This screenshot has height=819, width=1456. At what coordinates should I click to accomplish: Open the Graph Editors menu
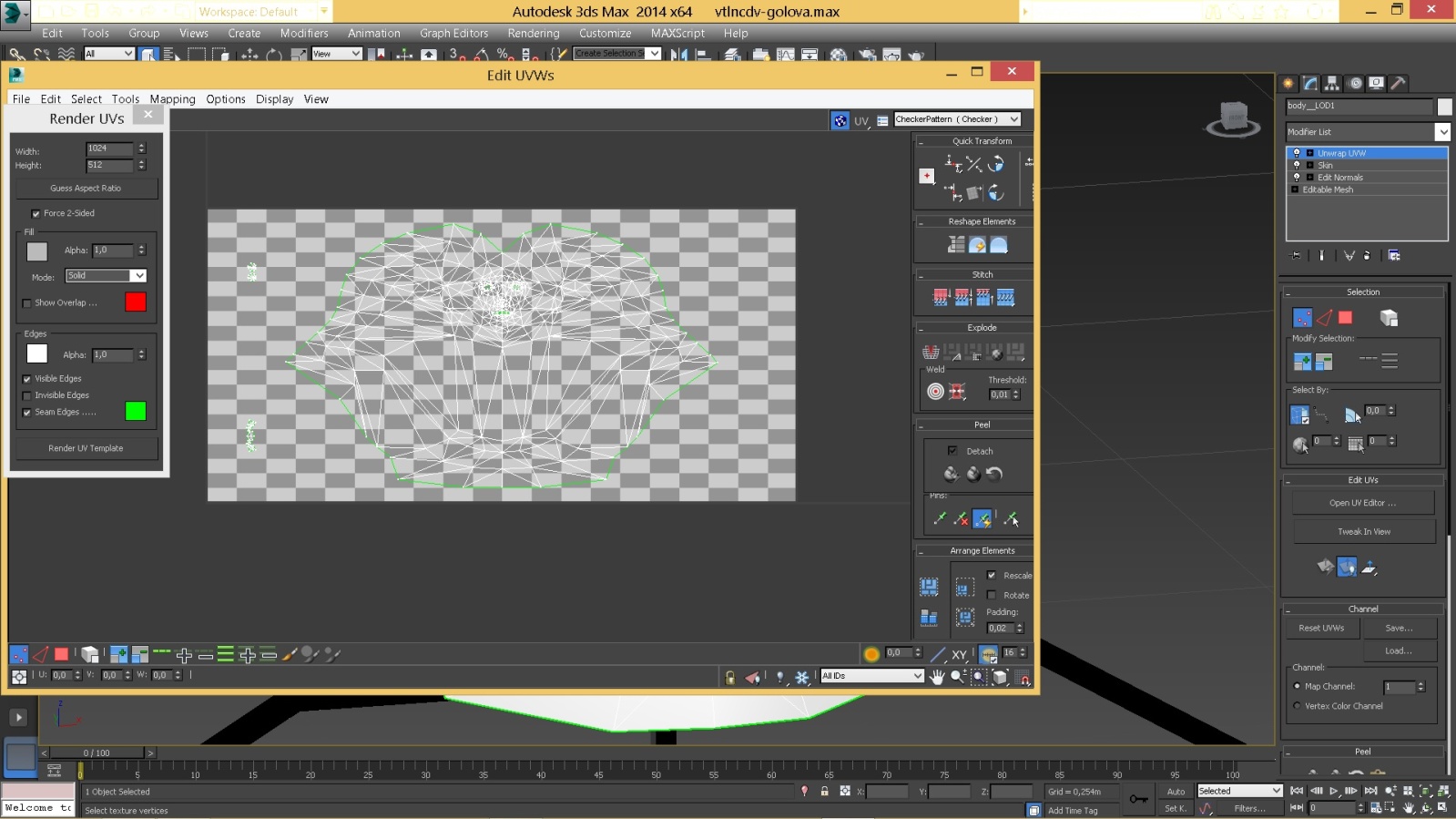pos(453,34)
